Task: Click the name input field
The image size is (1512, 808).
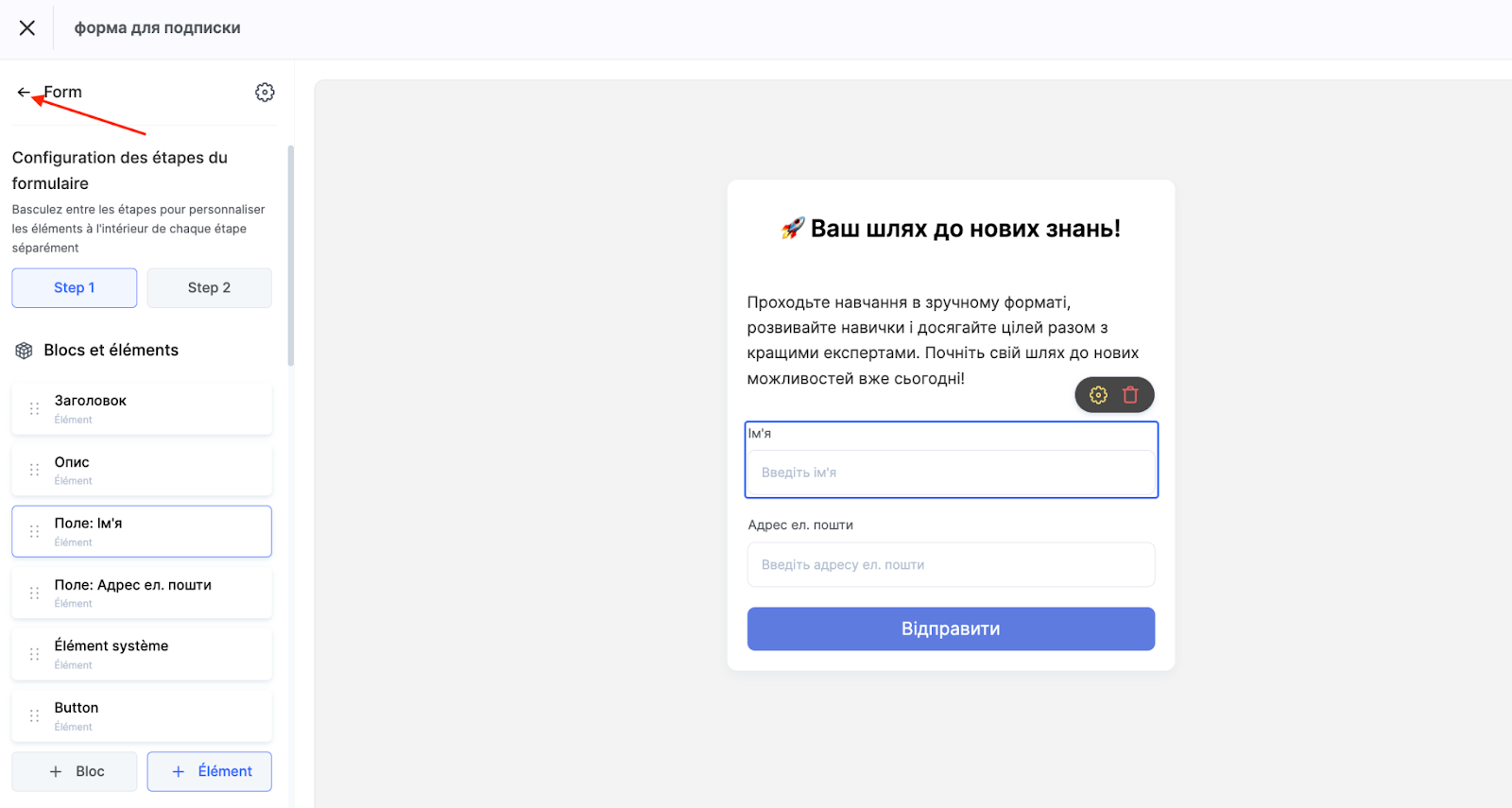Action: [951, 473]
